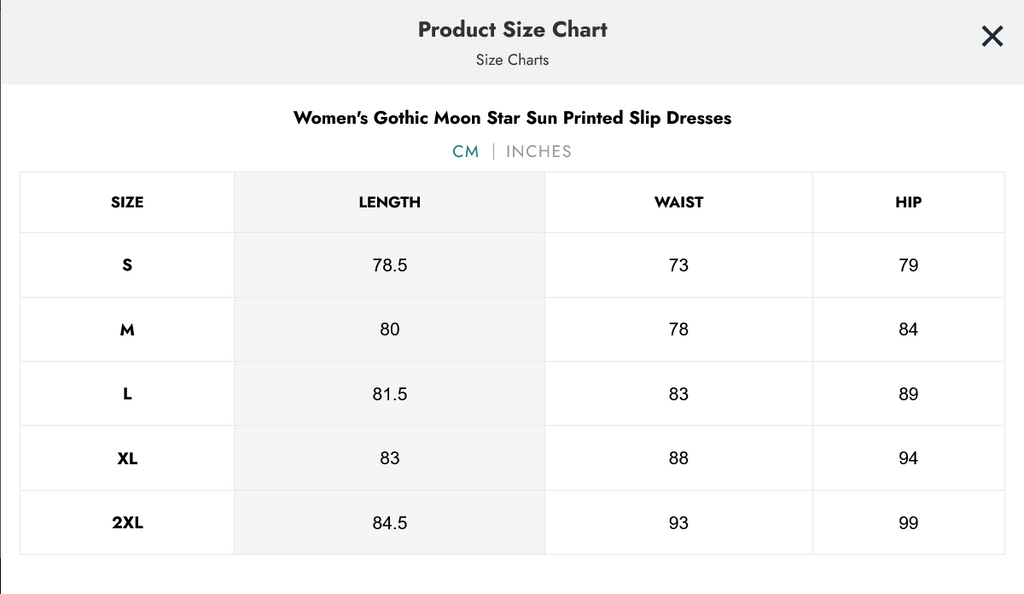Viewport: 1024px width, 594px height.
Task: Click the HIP column header
Action: point(908,202)
